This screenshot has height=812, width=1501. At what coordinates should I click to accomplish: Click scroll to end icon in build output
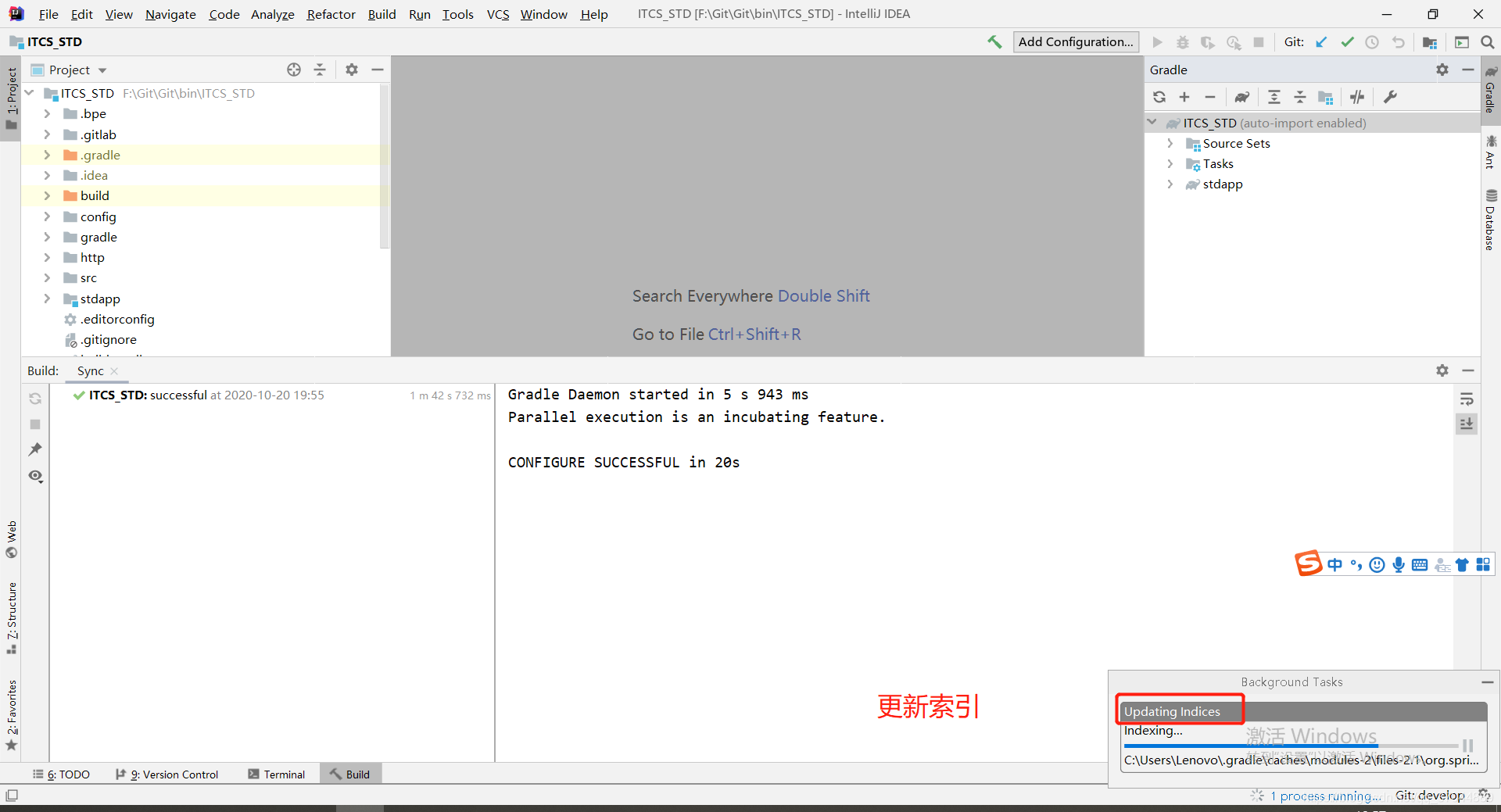1467,424
